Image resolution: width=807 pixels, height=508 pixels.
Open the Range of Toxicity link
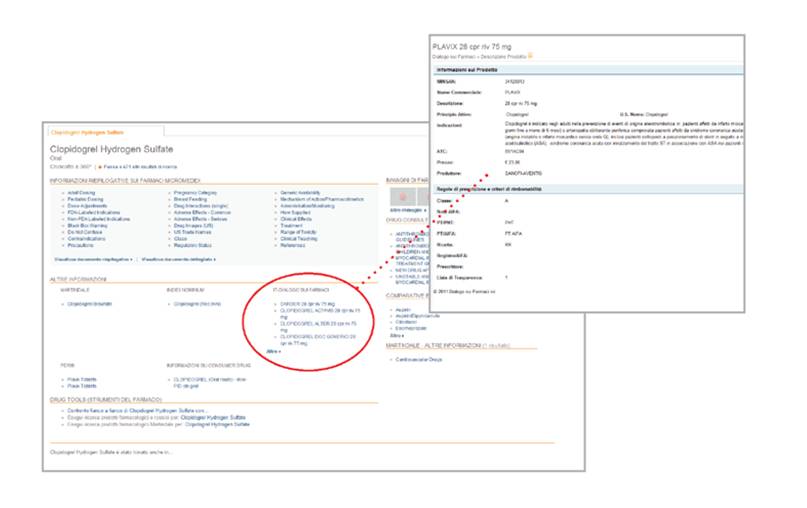pyautogui.click(x=299, y=232)
